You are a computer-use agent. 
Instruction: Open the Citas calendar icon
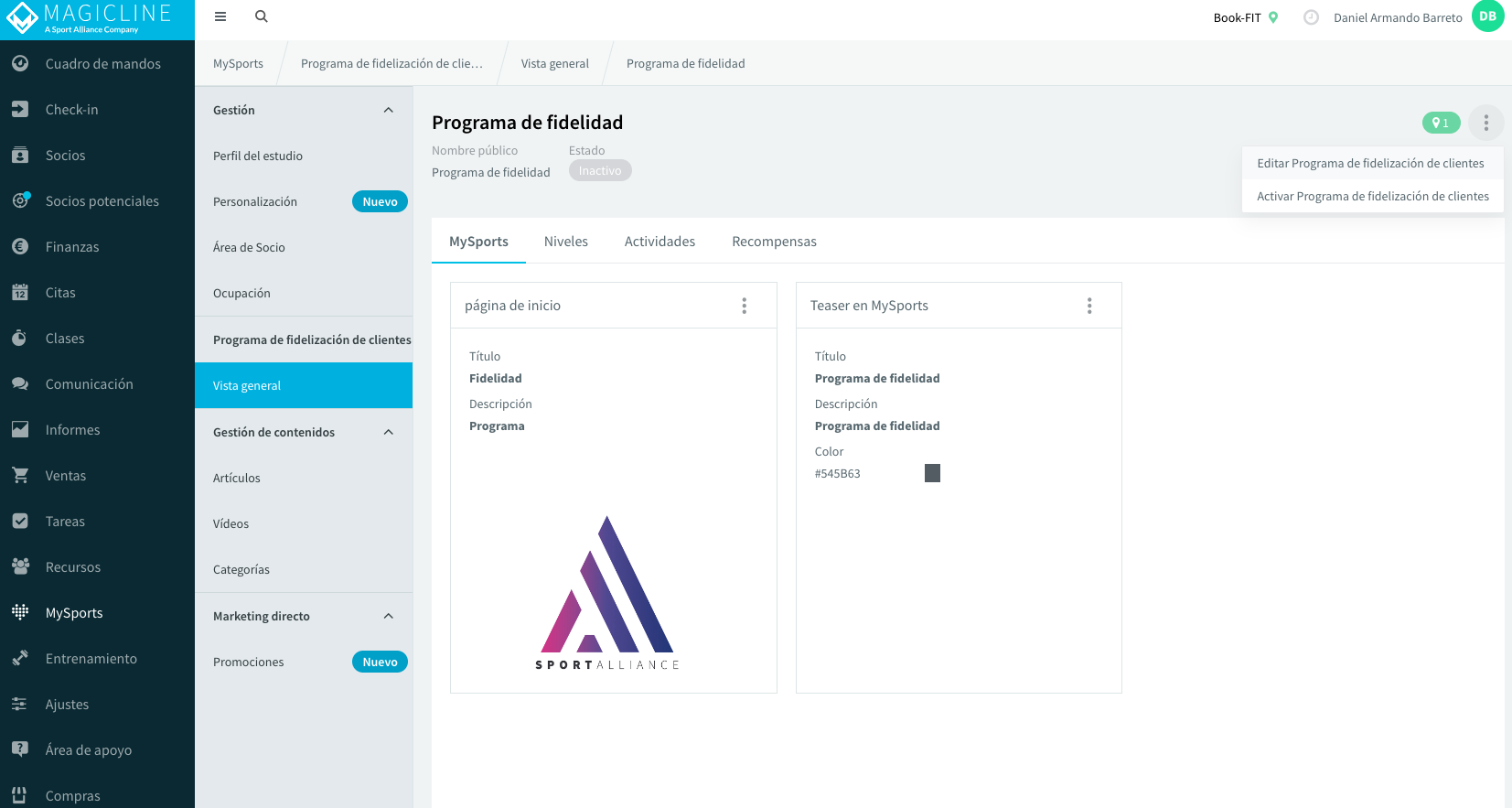click(x=20, y=292)
